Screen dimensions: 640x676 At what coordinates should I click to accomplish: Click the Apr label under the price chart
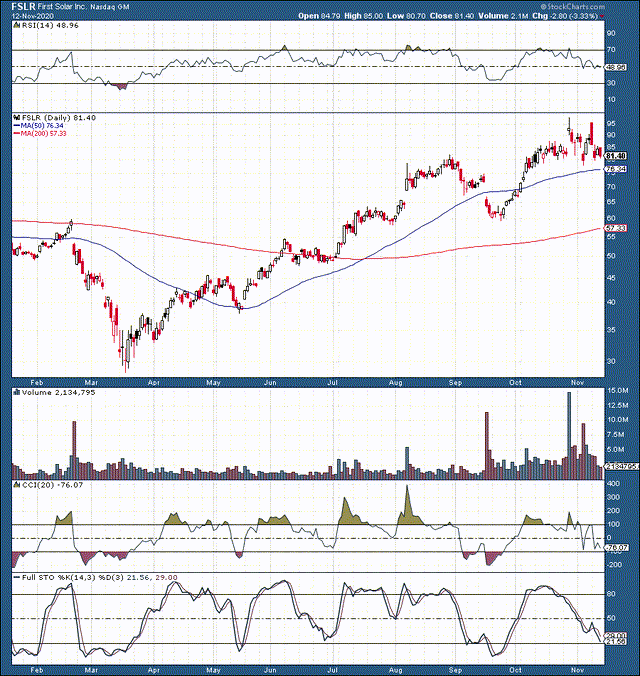(x=154, y=382)
